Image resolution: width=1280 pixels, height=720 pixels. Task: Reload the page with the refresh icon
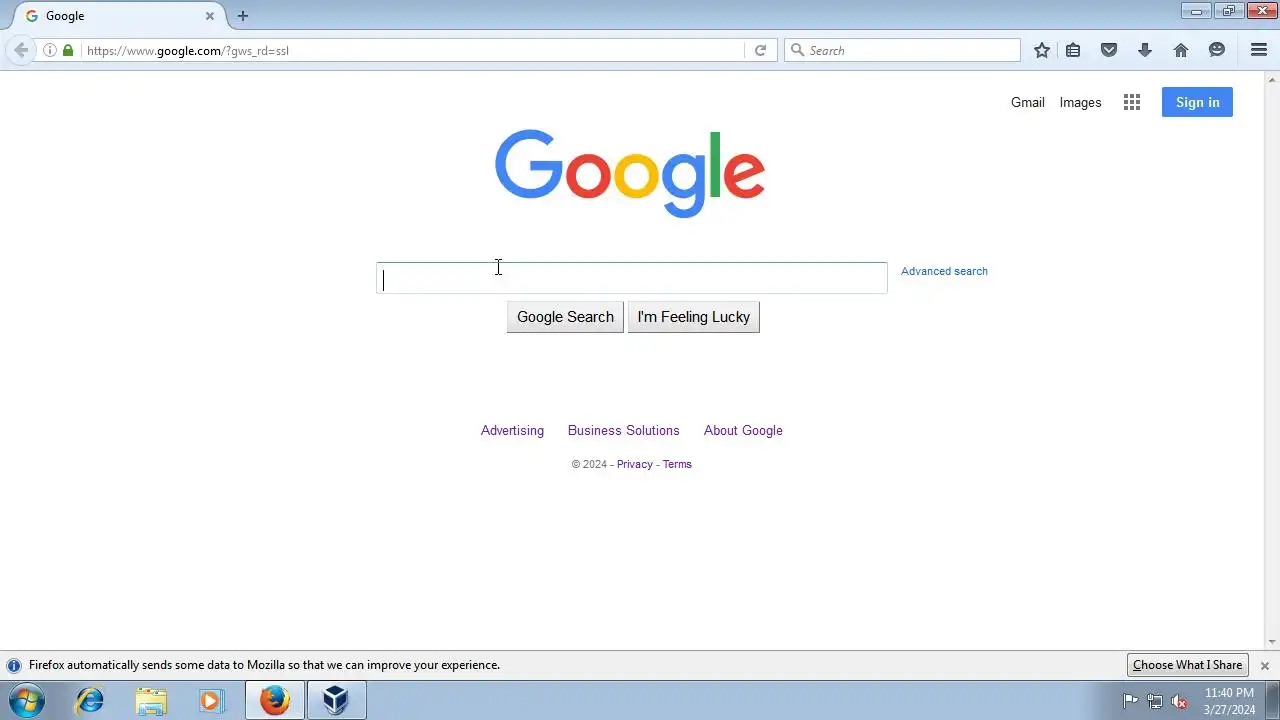point(760,50)
